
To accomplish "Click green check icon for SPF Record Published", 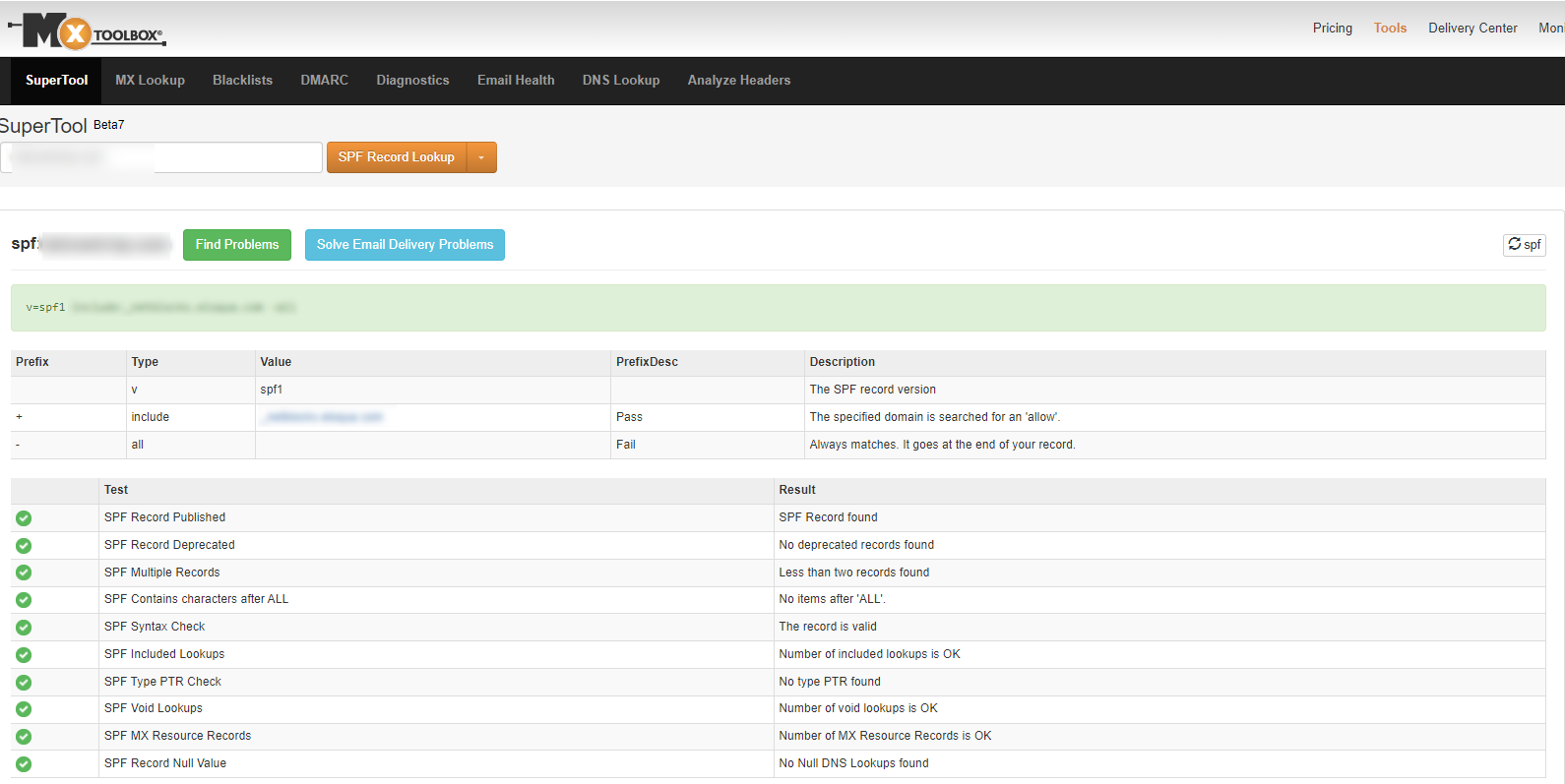I will pyautogui.click(x=24, y=518).
